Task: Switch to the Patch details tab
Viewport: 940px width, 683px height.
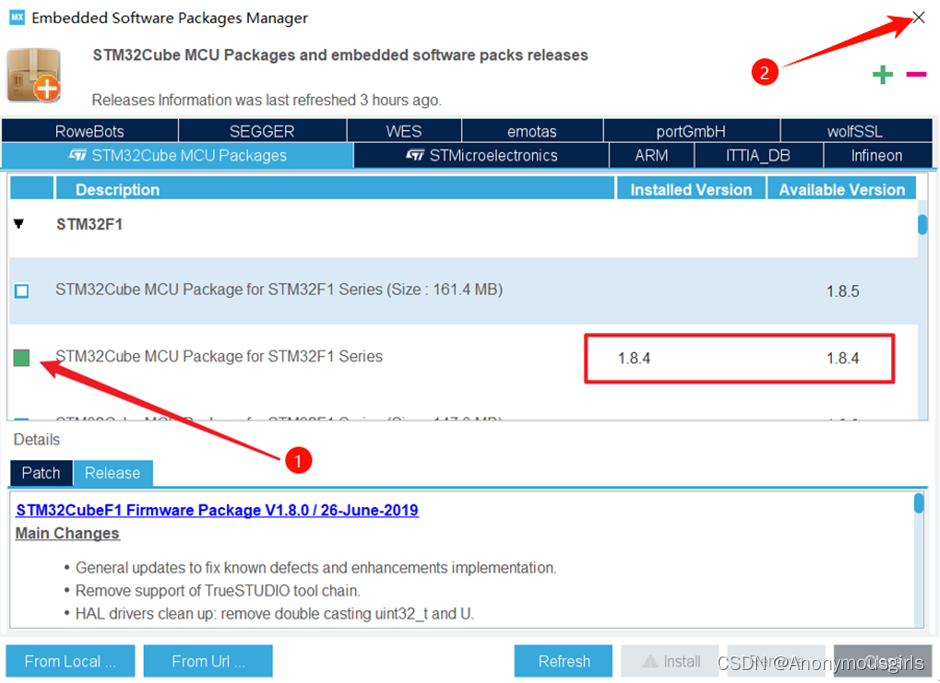Action: tap(41, 473)
